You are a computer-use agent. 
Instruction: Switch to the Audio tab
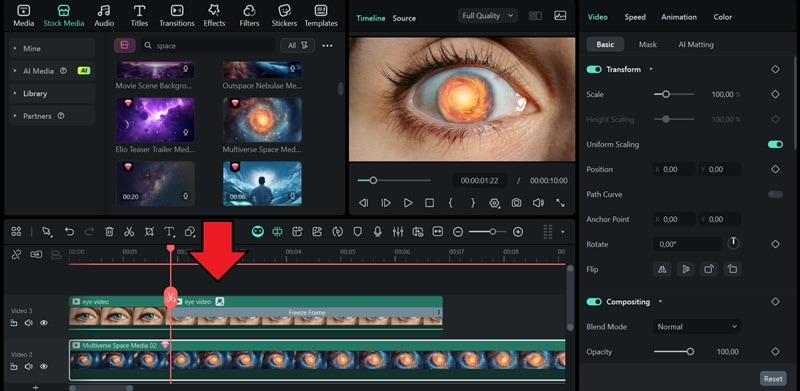[x=104, y=16]
